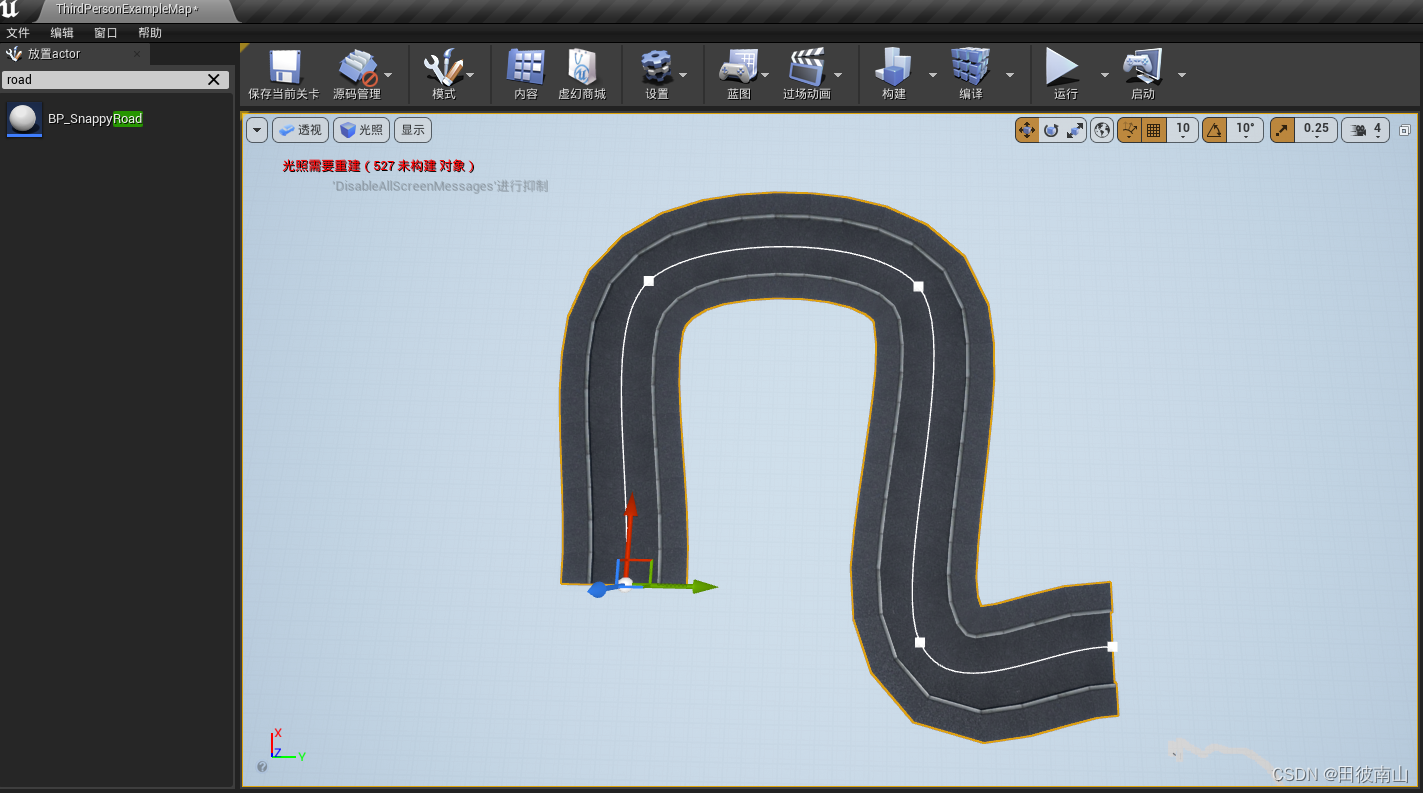Click the Lit (光照) view mode button
This screenshot has height=793, width=1423.
click(361, 130)
